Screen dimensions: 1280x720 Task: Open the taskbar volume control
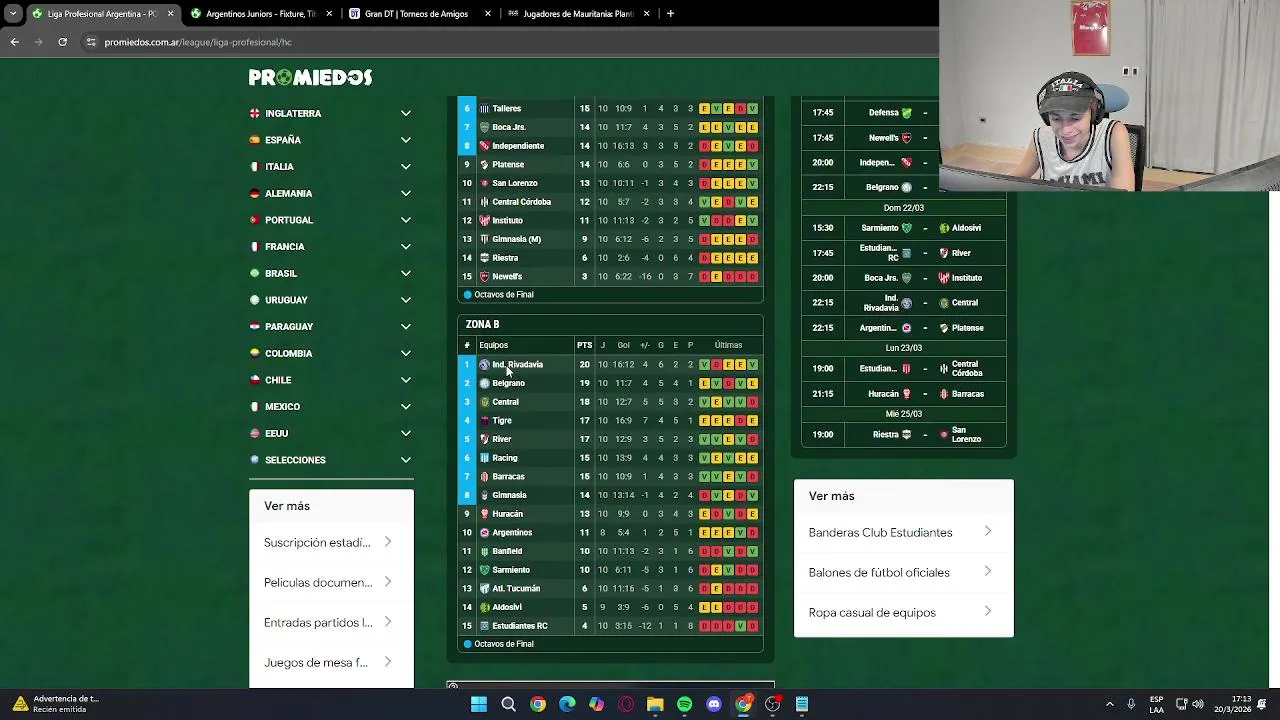pos(1198,704)
